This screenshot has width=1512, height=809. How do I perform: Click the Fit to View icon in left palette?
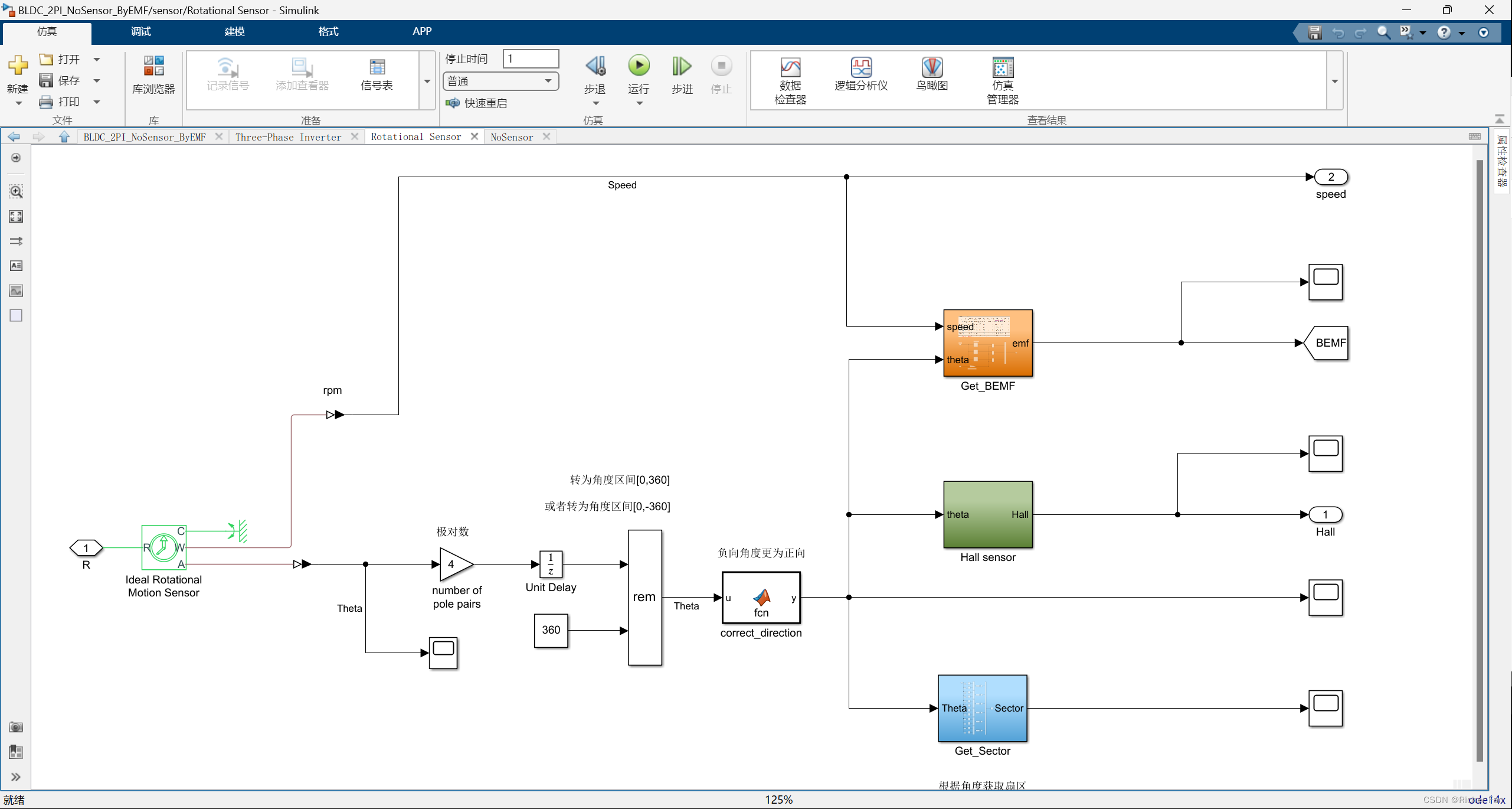[x=16, y=217]
